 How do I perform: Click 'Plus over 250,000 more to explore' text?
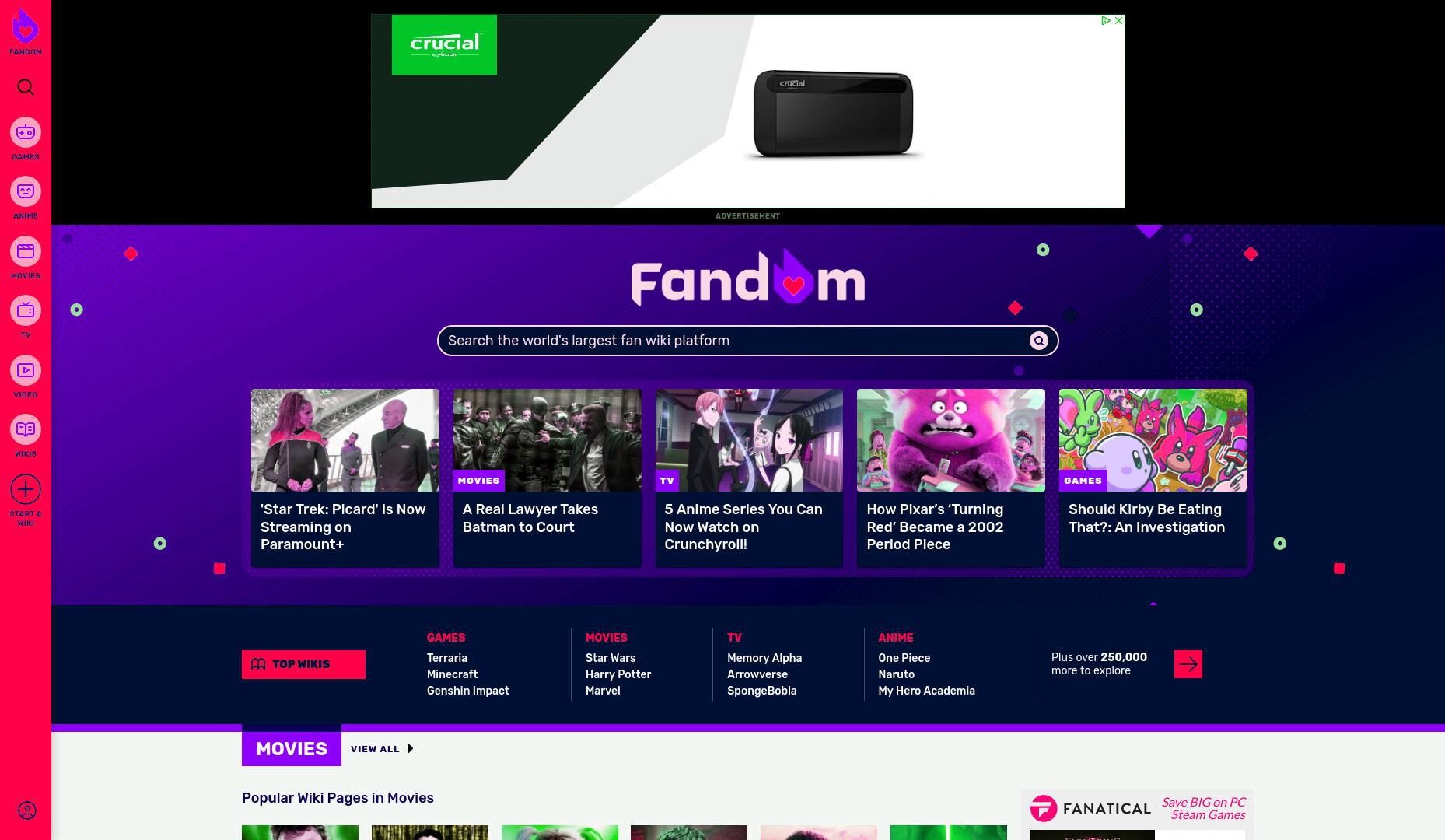coord(1099,663)
